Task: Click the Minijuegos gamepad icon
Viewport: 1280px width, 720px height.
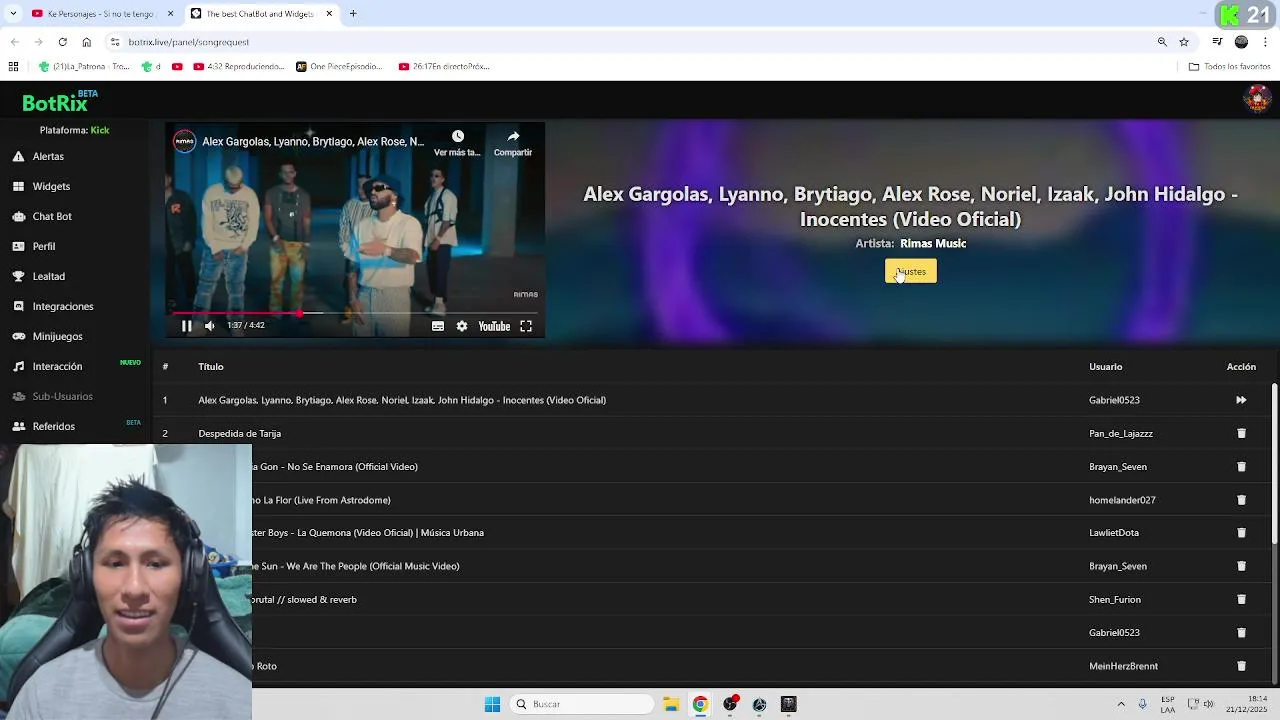Action: click(x=18, y=337)
